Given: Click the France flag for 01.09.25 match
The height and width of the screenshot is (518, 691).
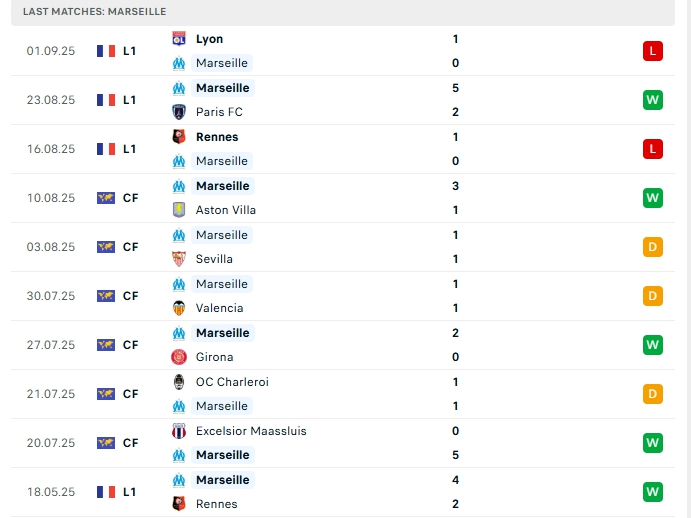Looking at the screenshot, I should pyautogui.click(x=106, y=51).
